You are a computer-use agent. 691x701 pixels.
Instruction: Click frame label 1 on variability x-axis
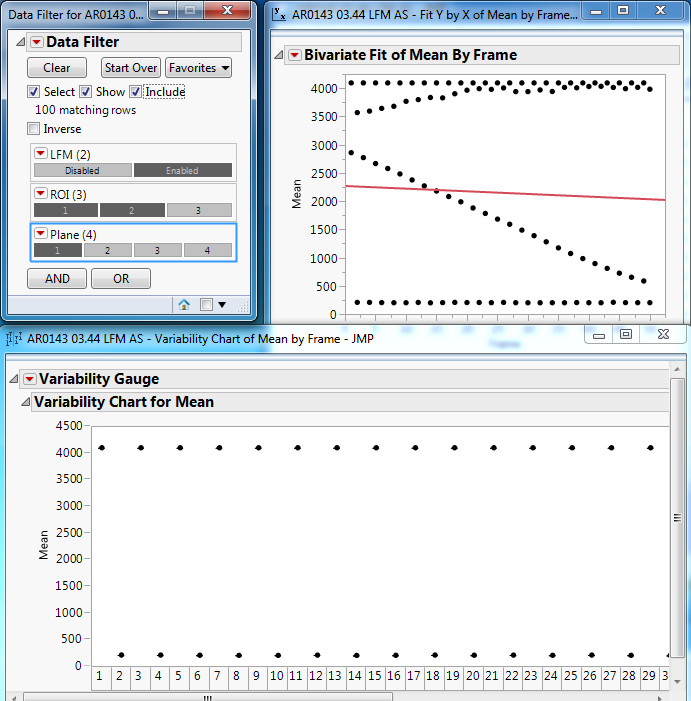(x=99, y=676)
